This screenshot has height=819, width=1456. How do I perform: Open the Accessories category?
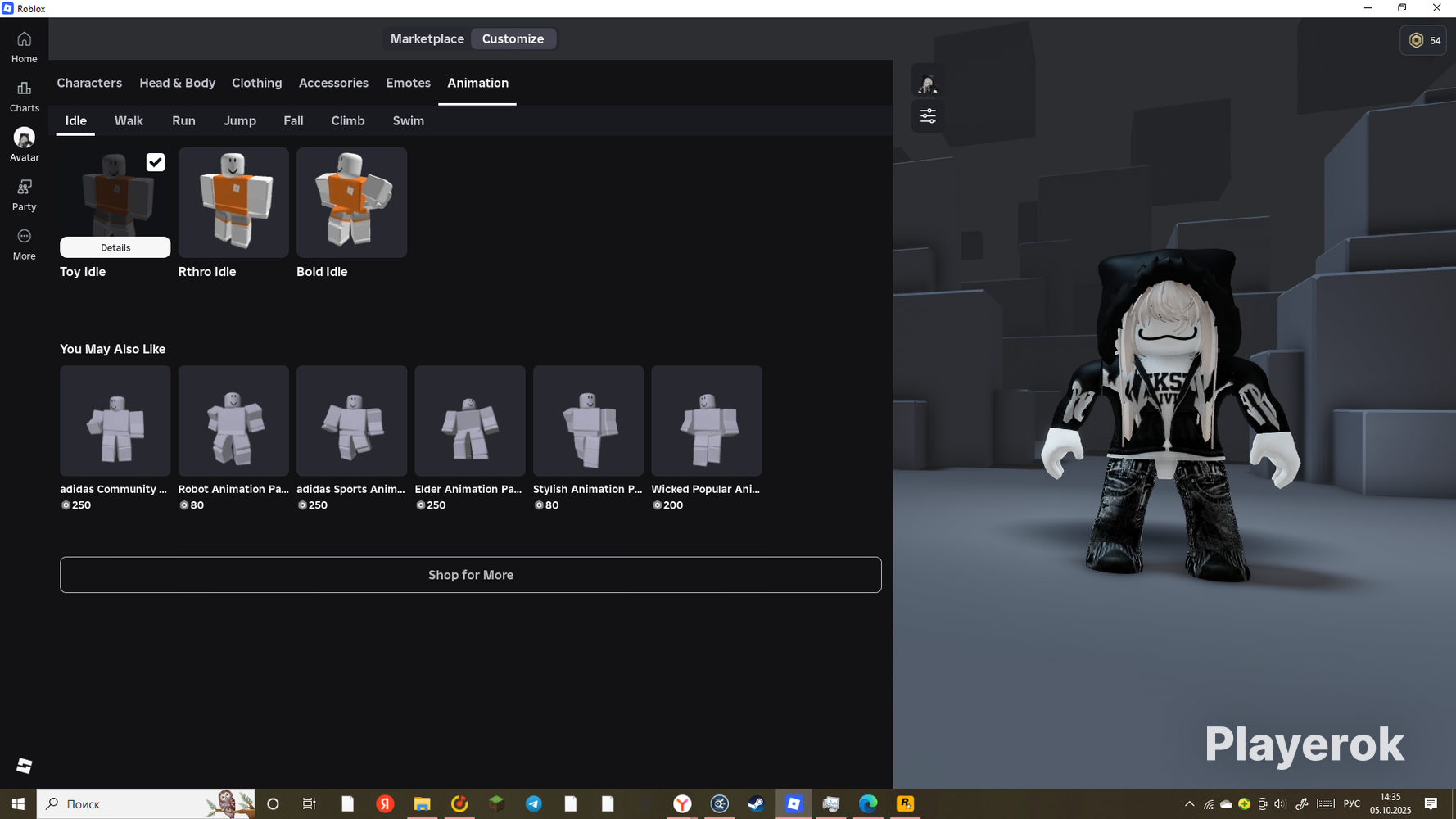tap(333, 83)
